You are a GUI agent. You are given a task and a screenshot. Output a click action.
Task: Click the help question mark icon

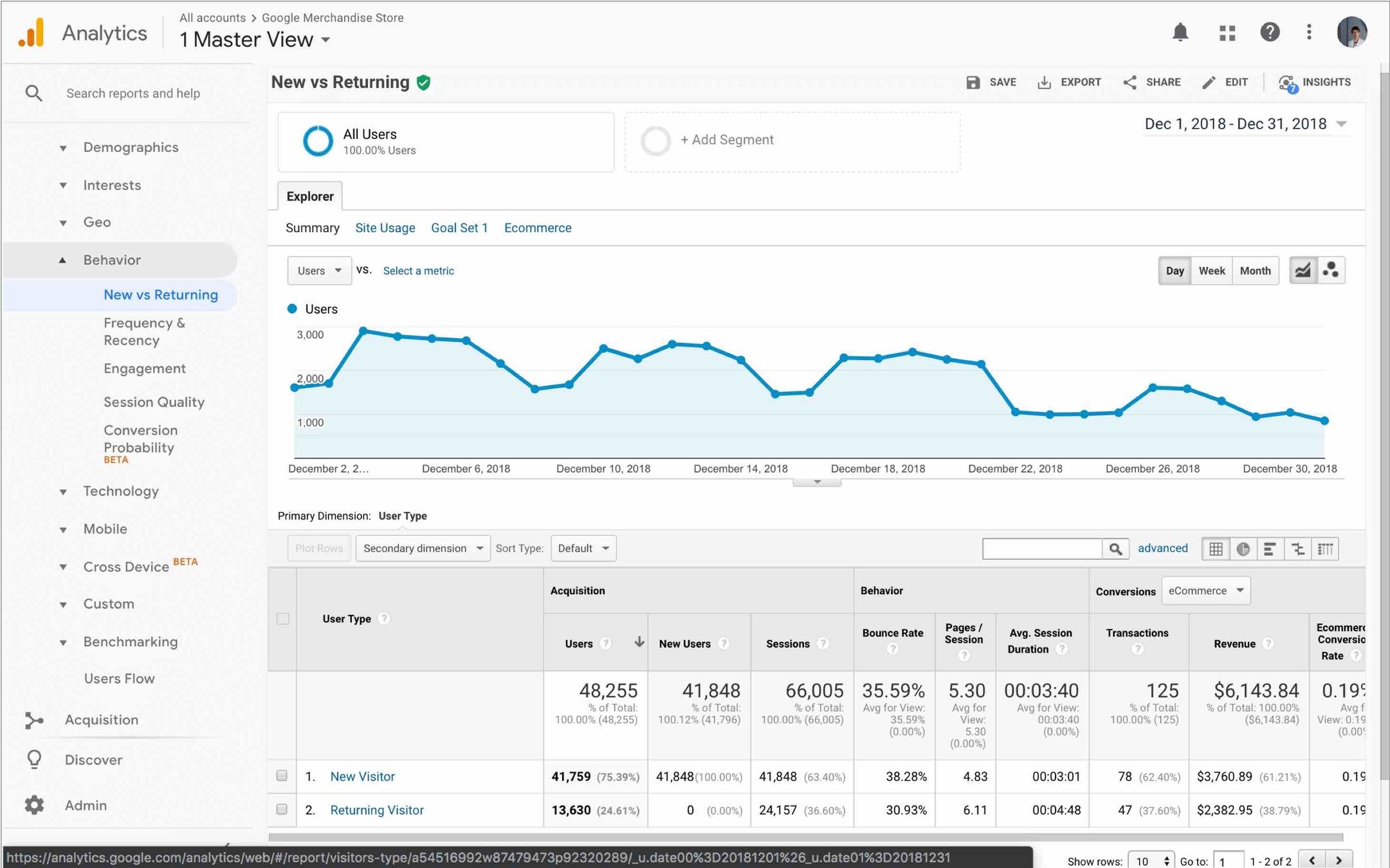pyautogui.click(x=1269, y=32)
